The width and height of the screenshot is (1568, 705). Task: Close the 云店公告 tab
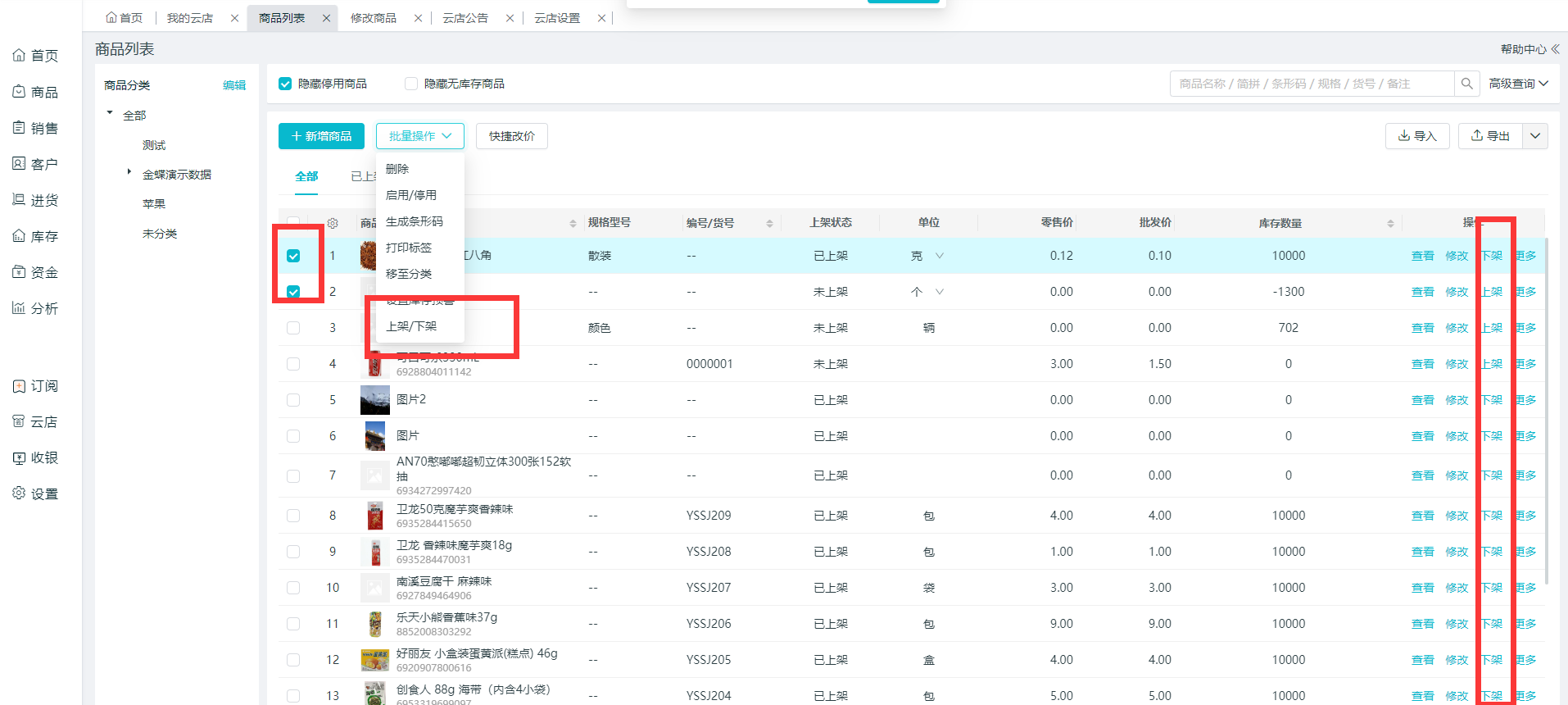[510, 18]
